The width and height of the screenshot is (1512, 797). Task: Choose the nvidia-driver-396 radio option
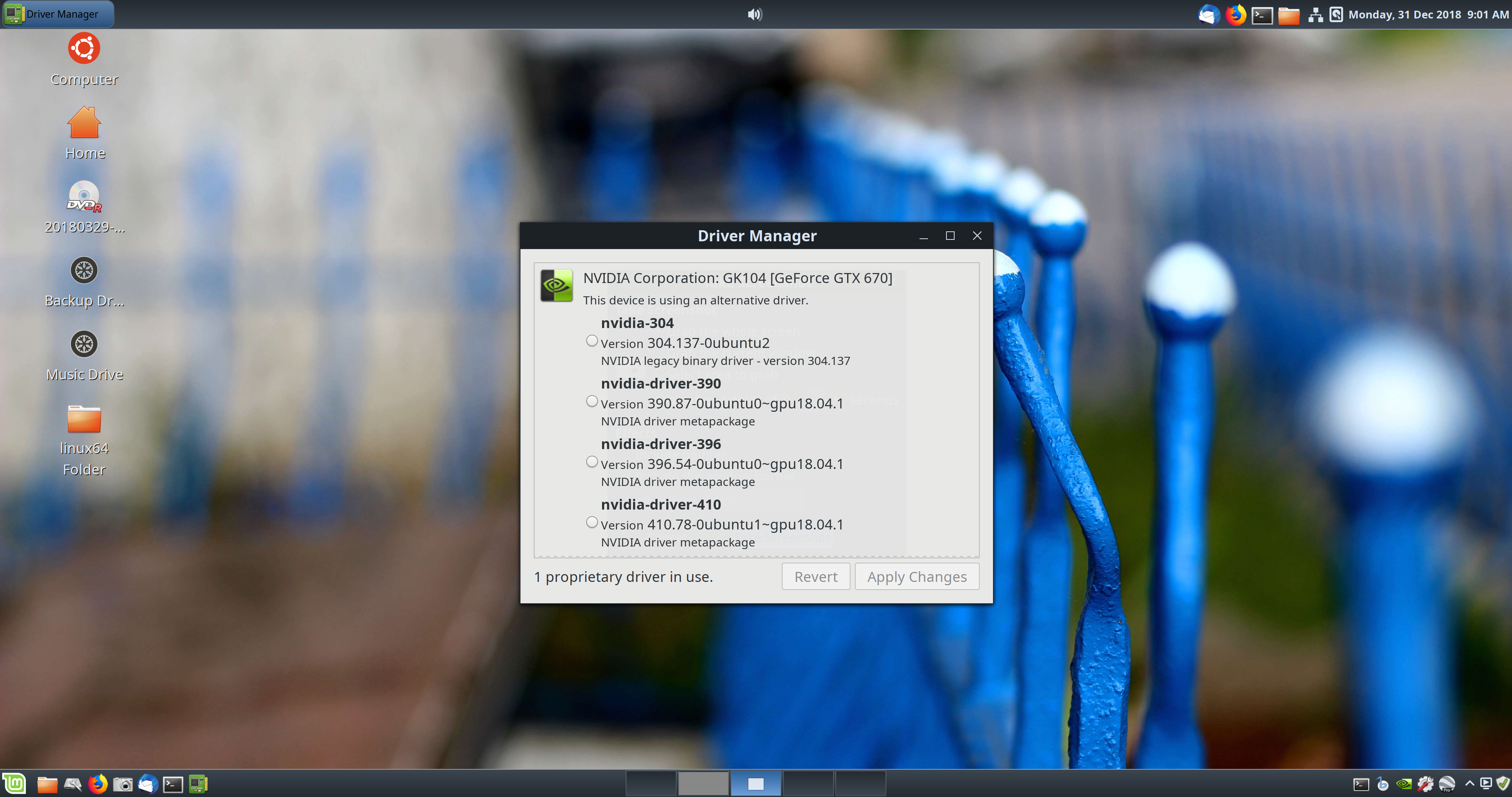pos(592,462)
